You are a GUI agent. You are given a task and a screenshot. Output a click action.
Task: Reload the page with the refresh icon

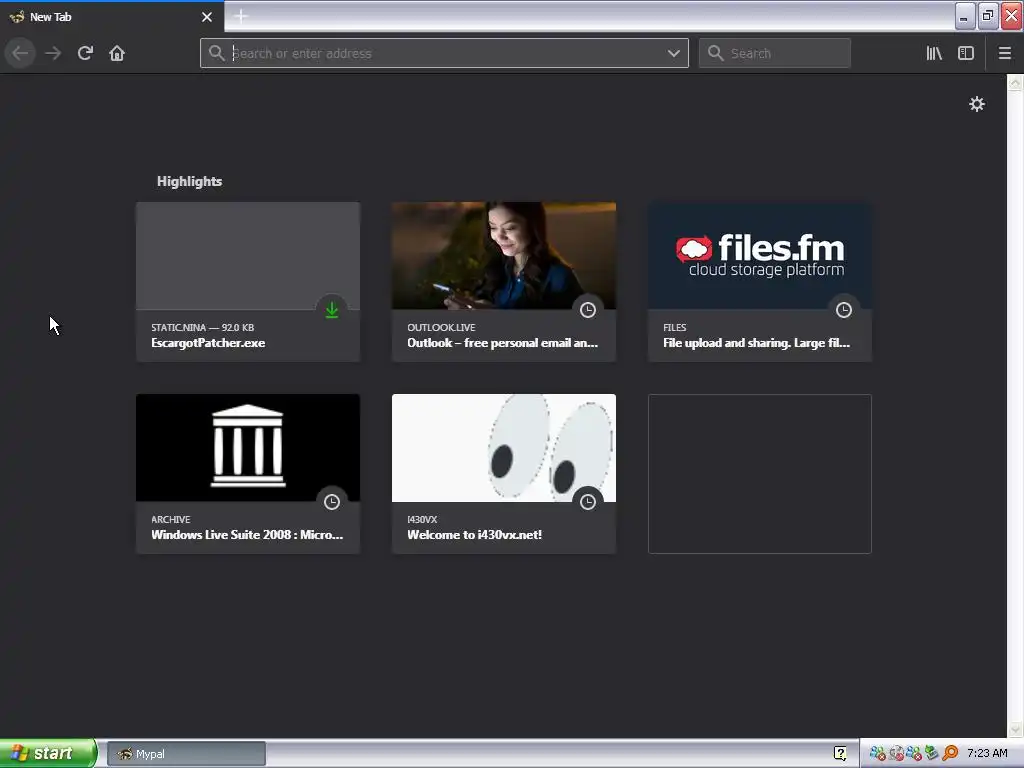point(85,53)
